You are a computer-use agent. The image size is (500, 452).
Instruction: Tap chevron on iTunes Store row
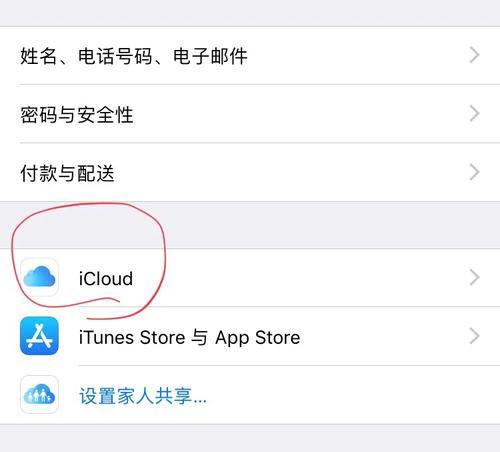(475, 336)
